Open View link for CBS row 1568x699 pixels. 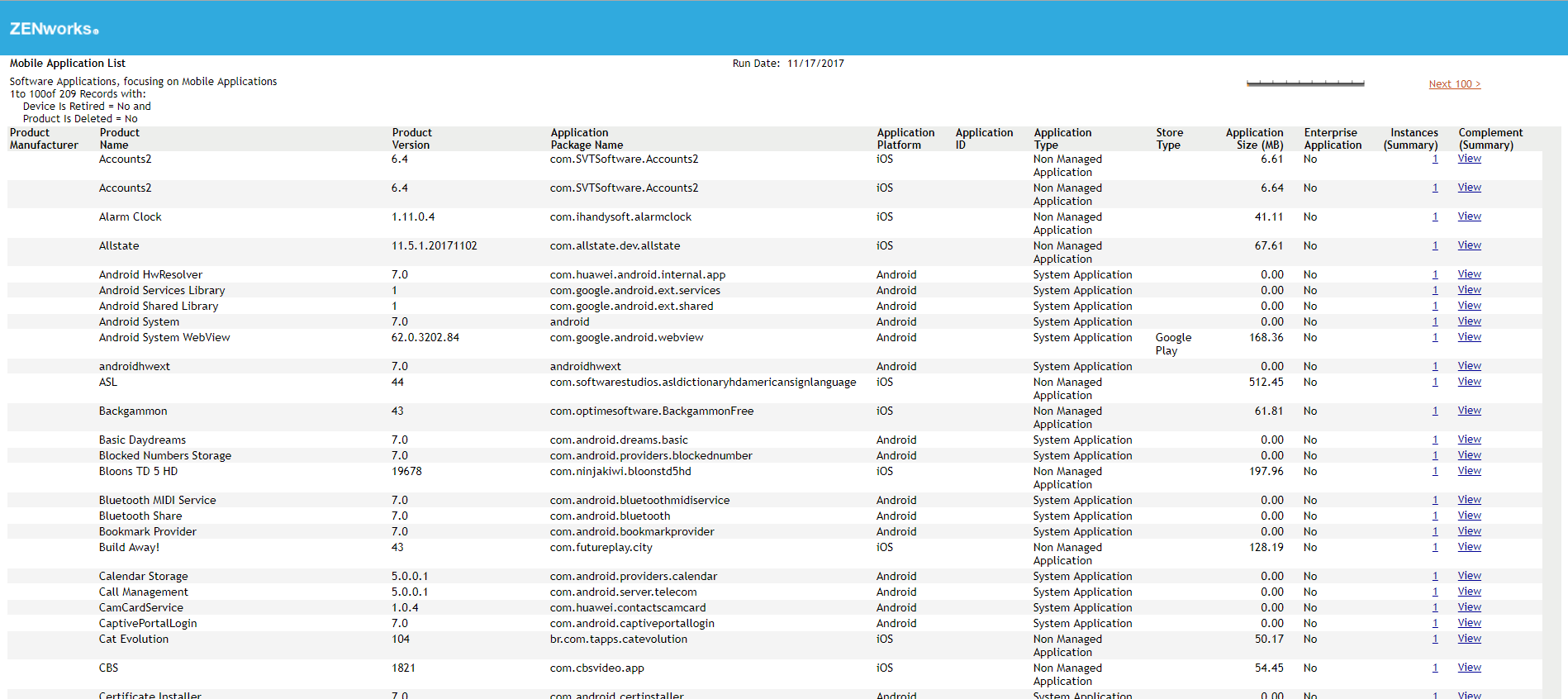1469,668
